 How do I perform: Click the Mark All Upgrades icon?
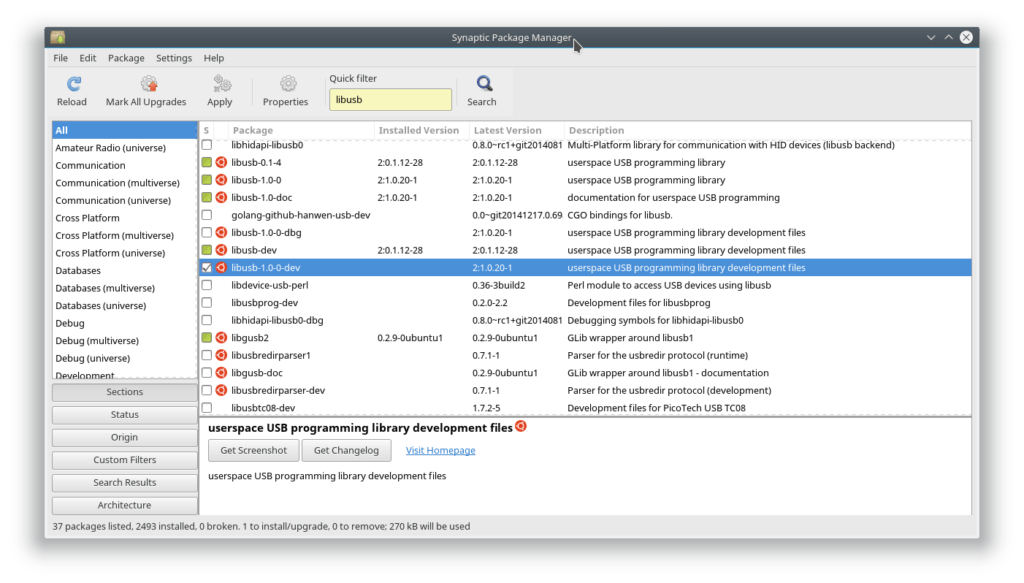point(149,84)
